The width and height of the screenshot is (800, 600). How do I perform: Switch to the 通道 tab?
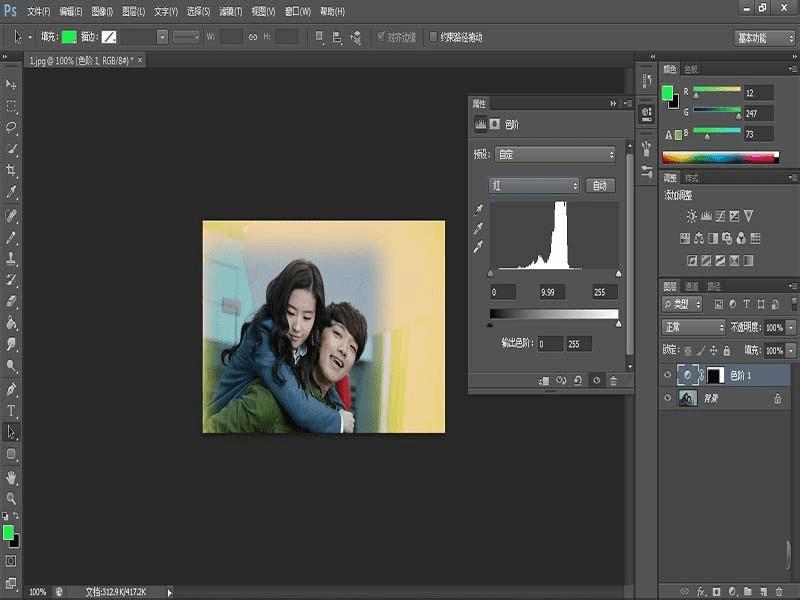click(x=691, y=286)
